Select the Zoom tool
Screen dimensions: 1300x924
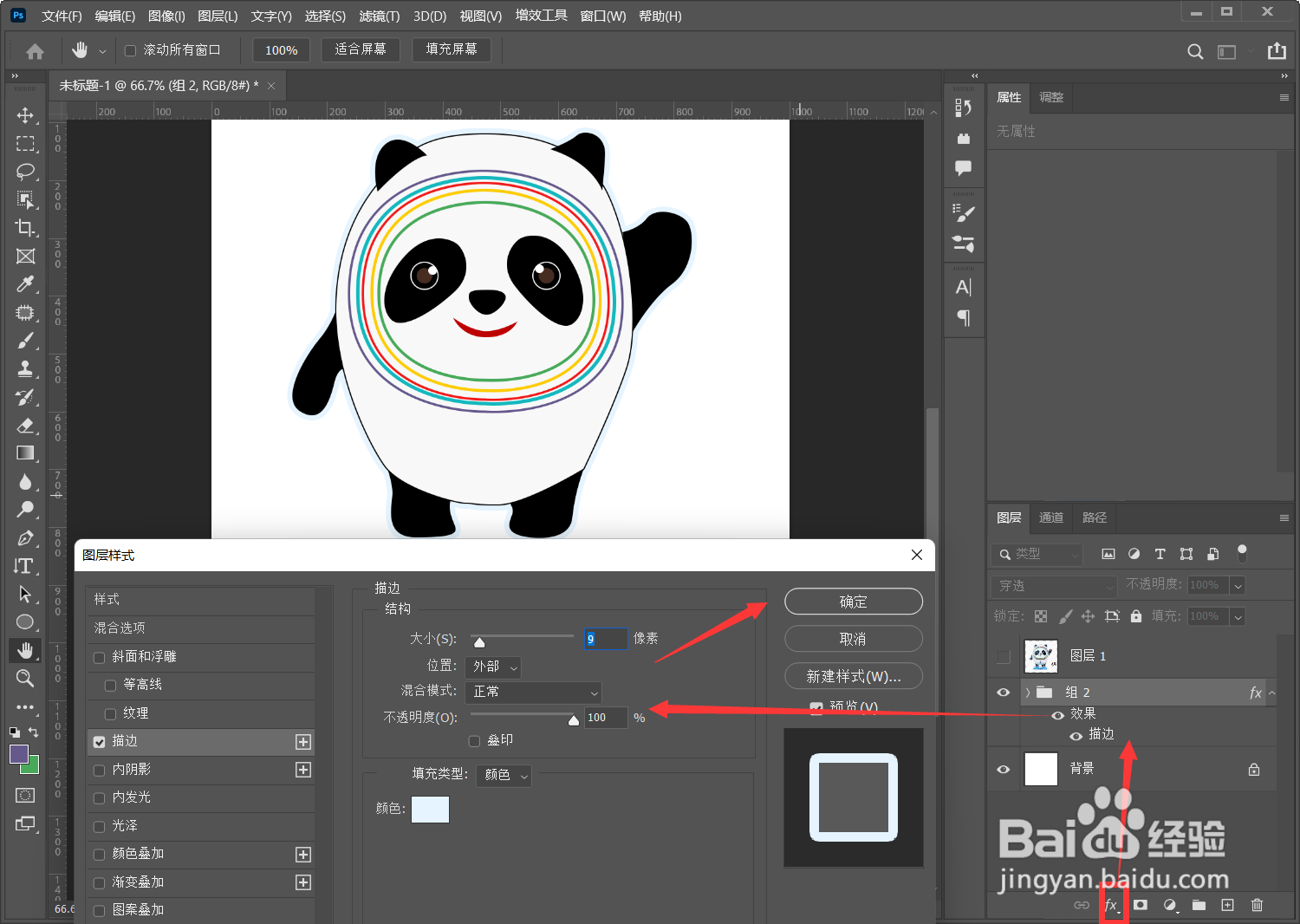coord(25,679)
